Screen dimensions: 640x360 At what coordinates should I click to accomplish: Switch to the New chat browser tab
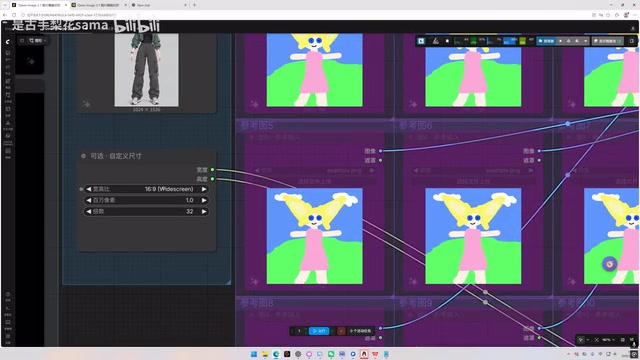[158, 5]
